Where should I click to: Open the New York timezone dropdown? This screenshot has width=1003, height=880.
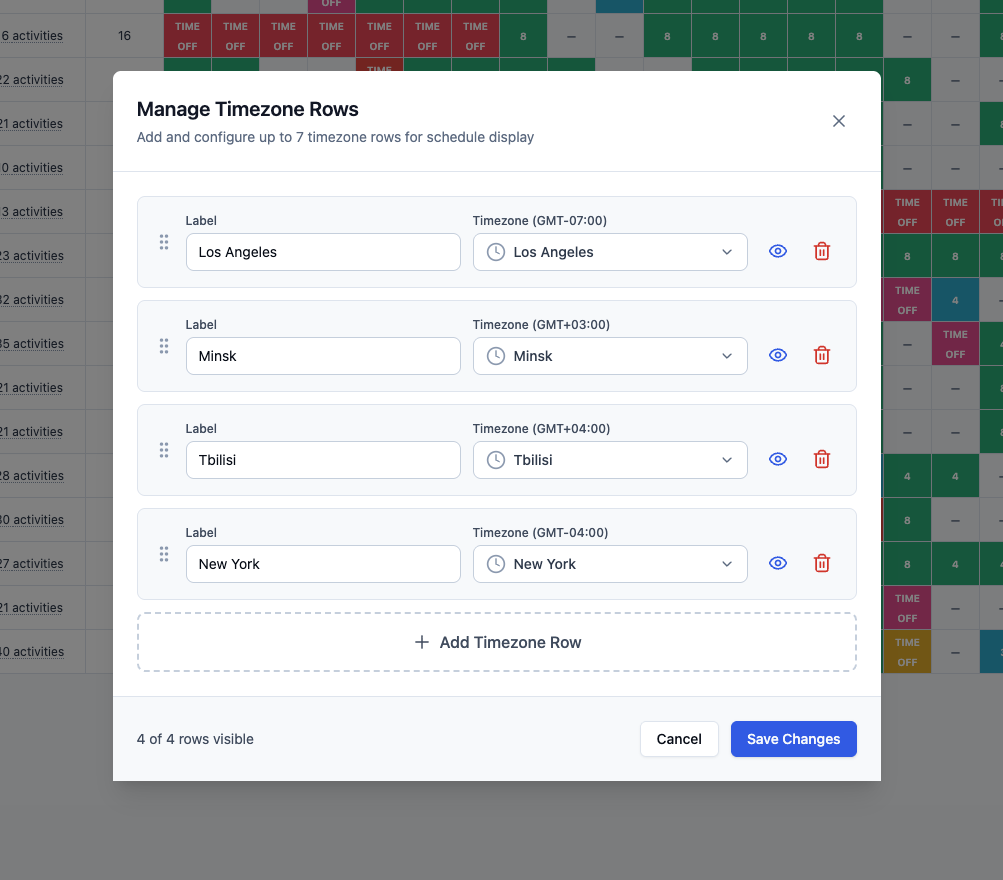click(x=610, y=564)
